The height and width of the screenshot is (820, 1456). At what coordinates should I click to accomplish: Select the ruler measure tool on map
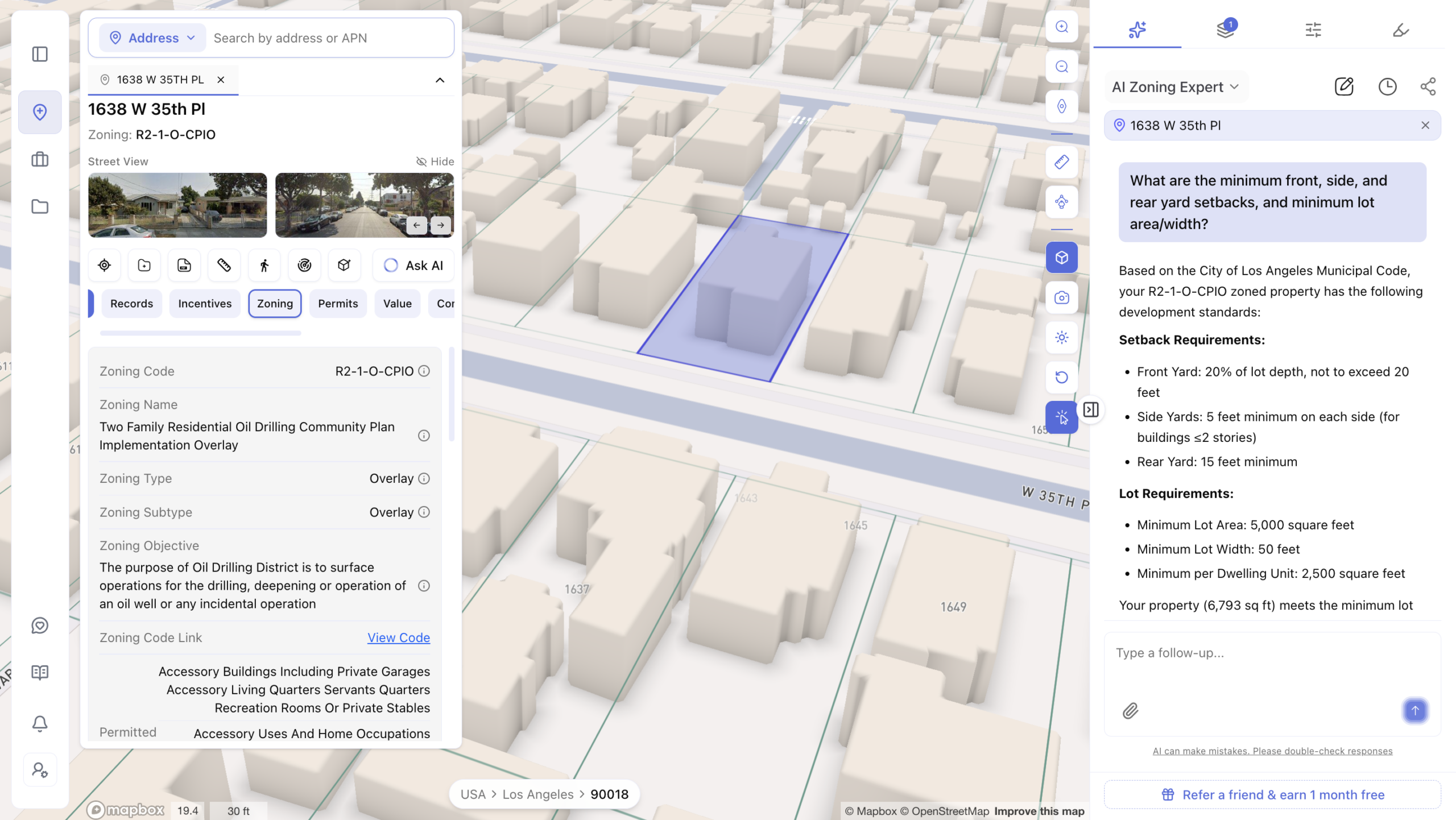[1062, 162]
